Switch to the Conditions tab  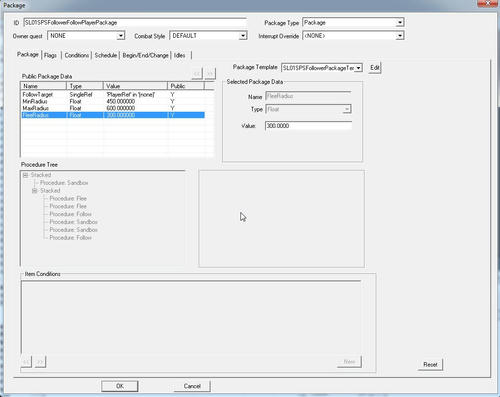tap(77, 55)
